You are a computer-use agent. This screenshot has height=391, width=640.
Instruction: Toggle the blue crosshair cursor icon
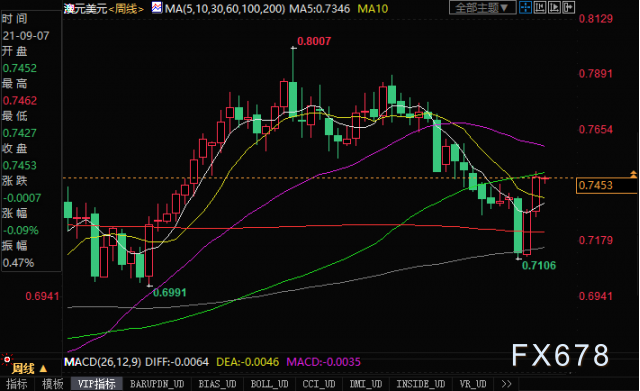coord(525,7)
